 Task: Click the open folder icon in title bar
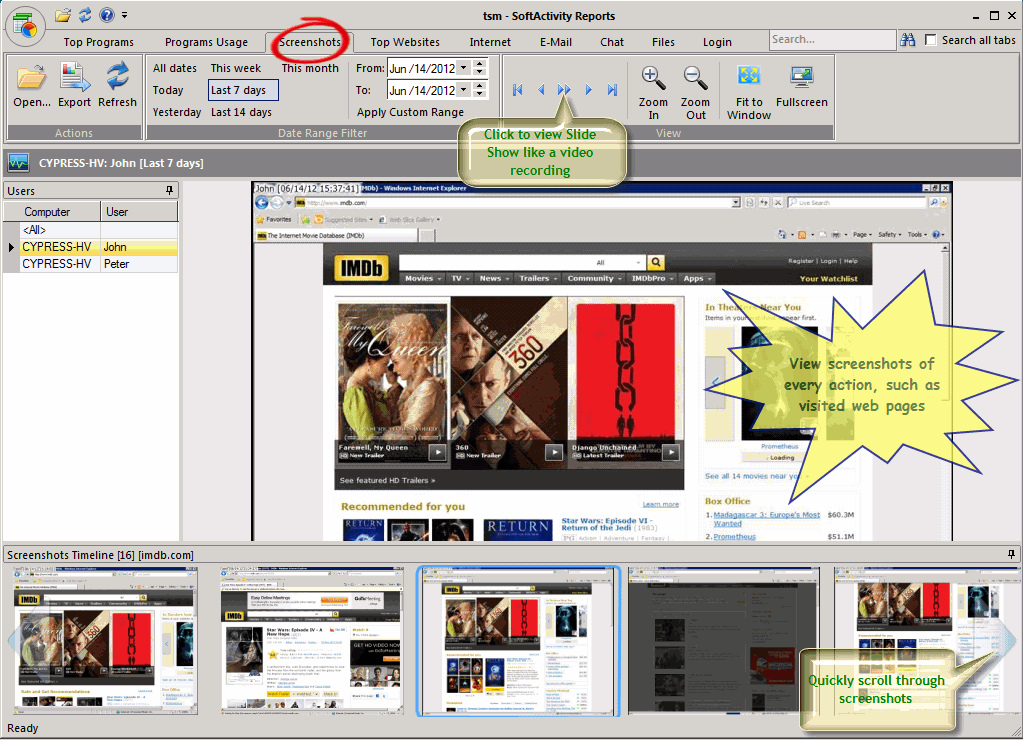point(63,15)
